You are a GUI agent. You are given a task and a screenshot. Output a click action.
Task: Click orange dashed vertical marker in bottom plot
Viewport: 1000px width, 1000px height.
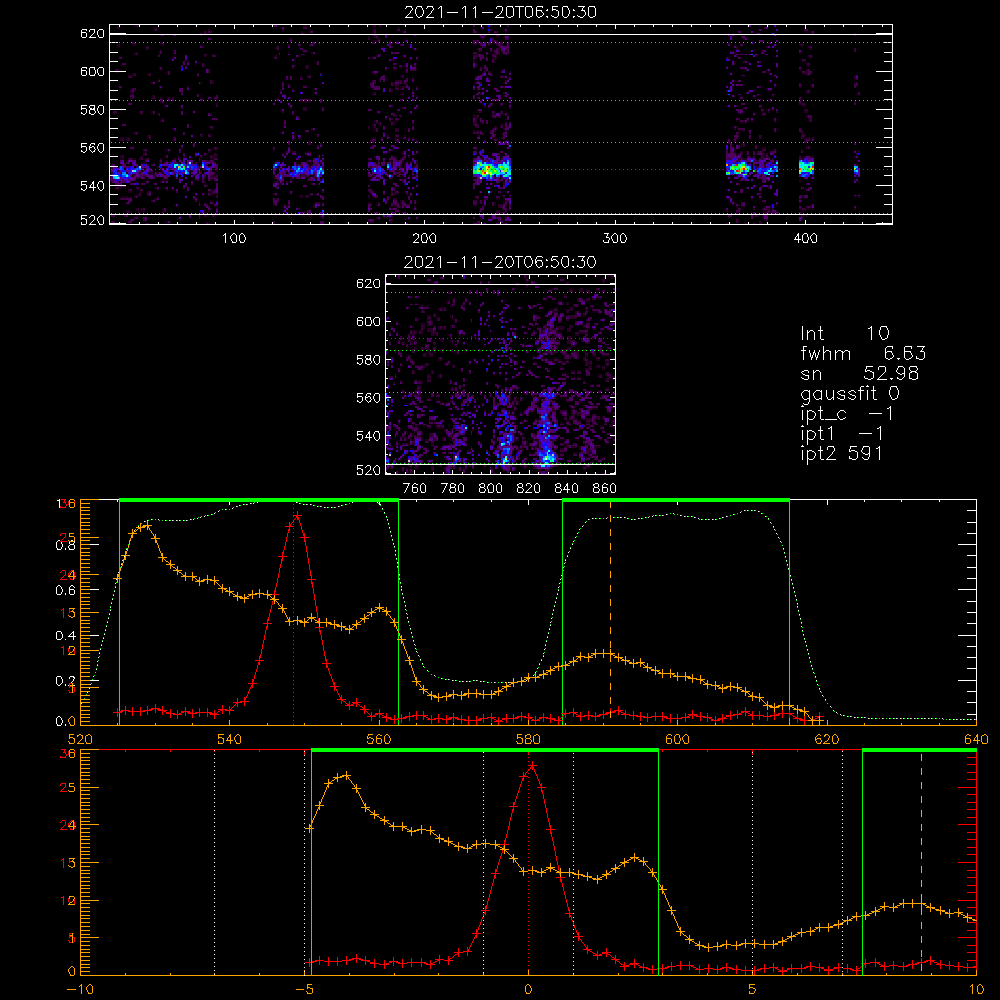(921, 862)
